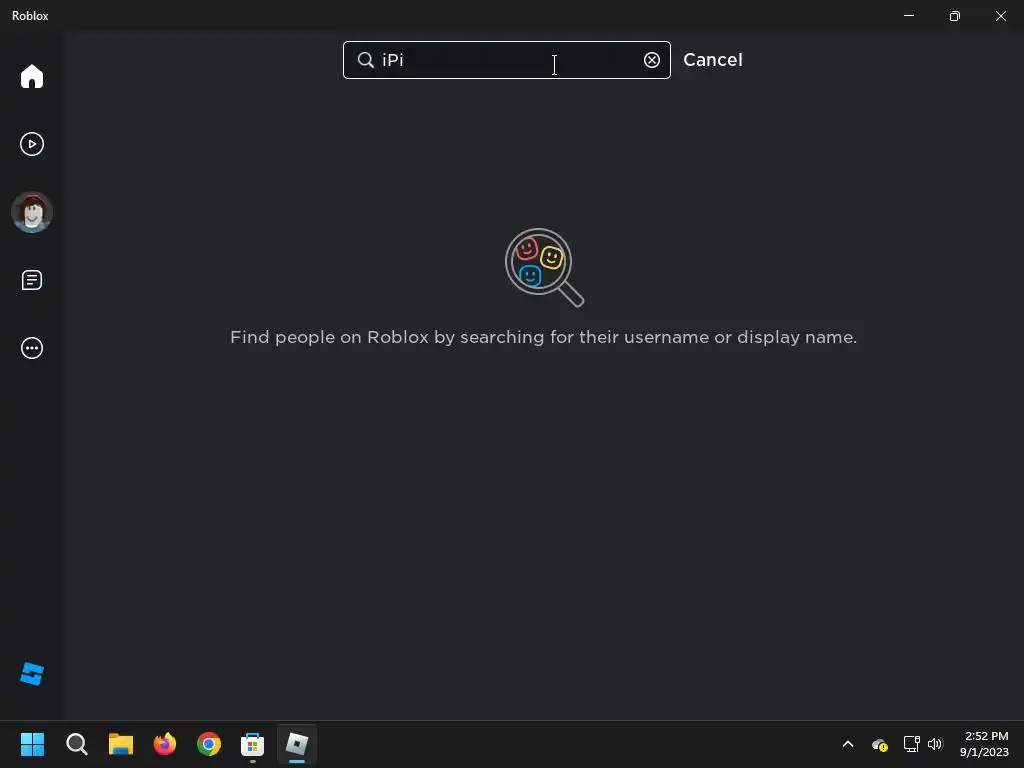Viewport: 1024px width, 768px height.
Task: Launch Firefox from taskbar
Action: coord(165,744)
